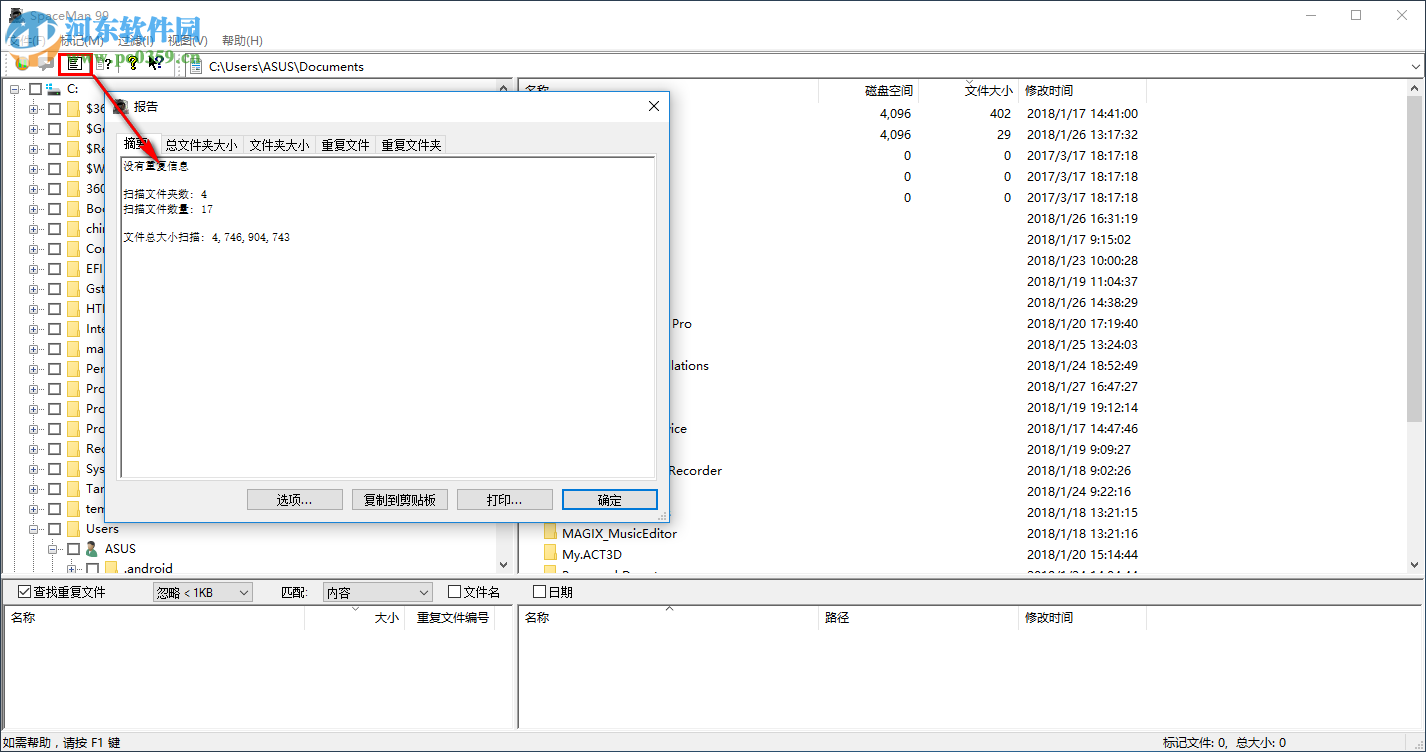Click the 标记文件: 0 status bar text
The image size is (1426, 752).
click(x=1195, y=743)
